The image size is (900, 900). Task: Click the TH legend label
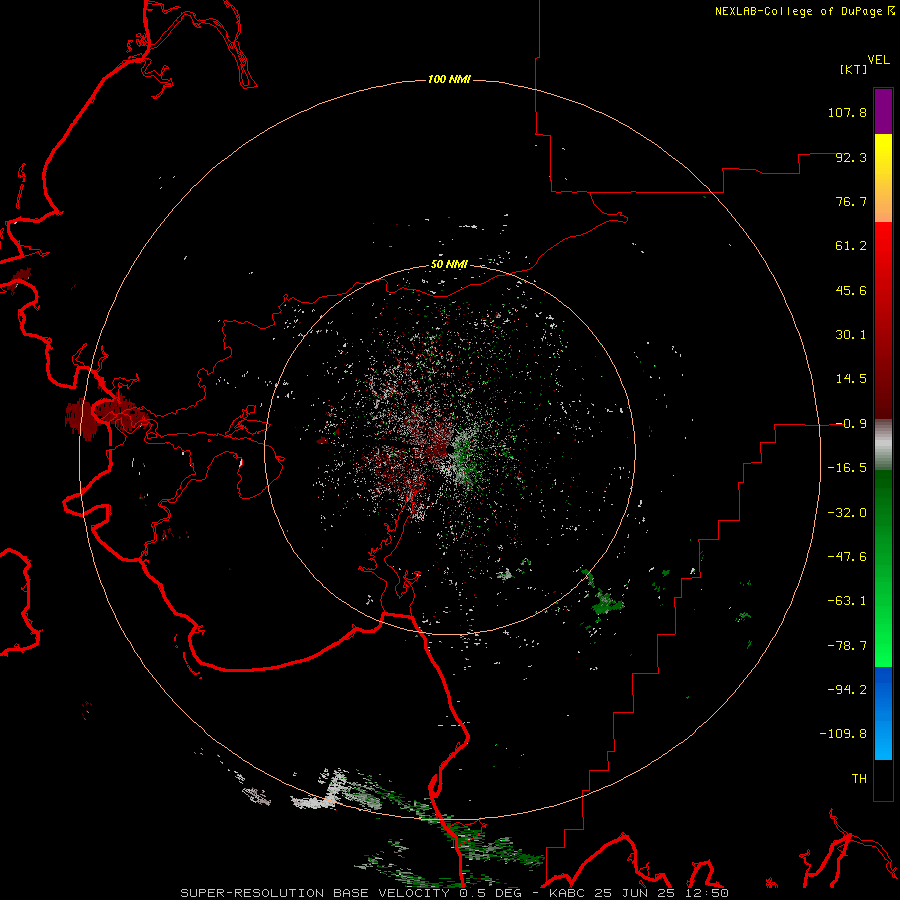[x=859, y=779]
